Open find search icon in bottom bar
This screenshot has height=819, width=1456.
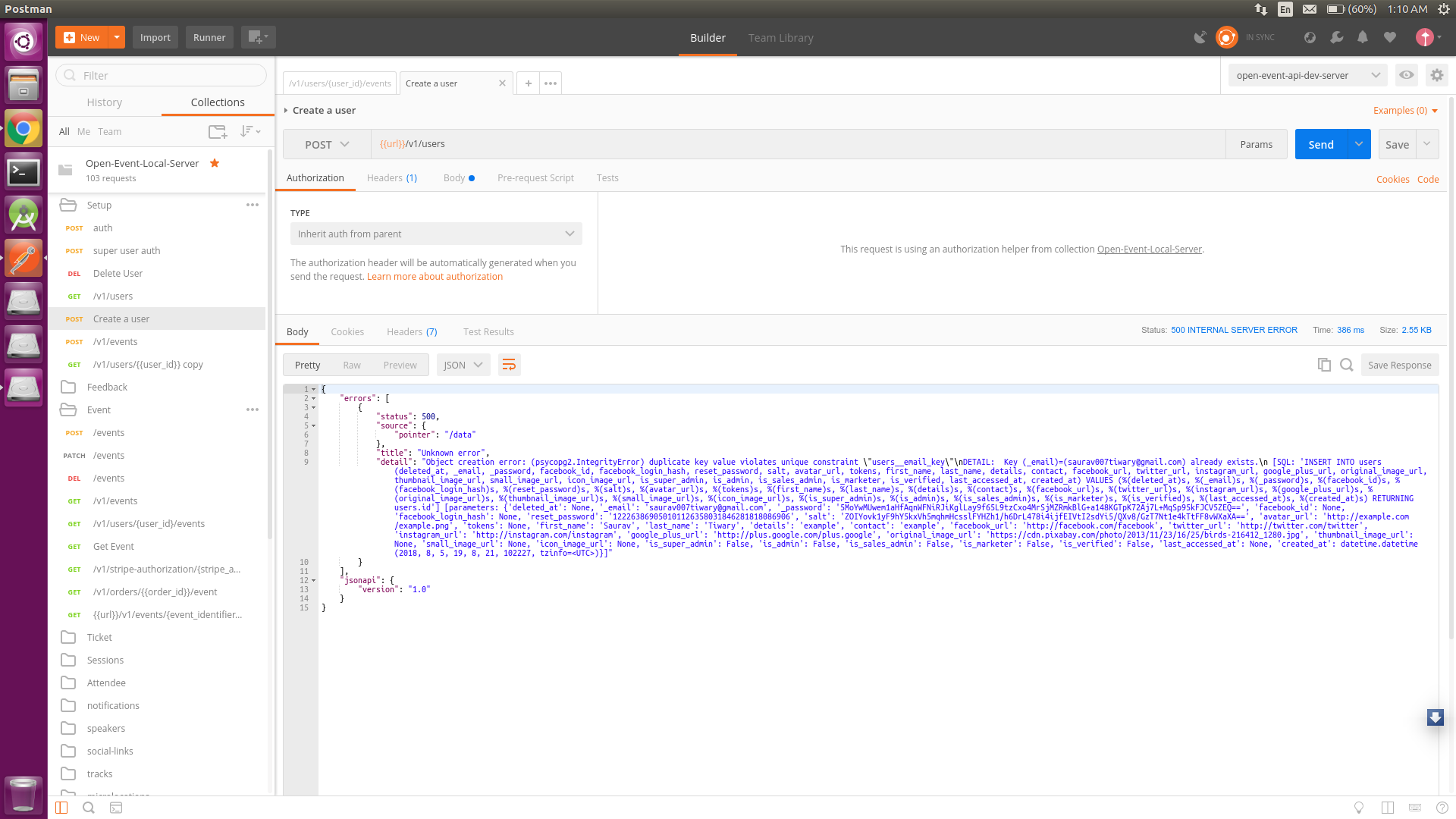[x=89, y=808]
